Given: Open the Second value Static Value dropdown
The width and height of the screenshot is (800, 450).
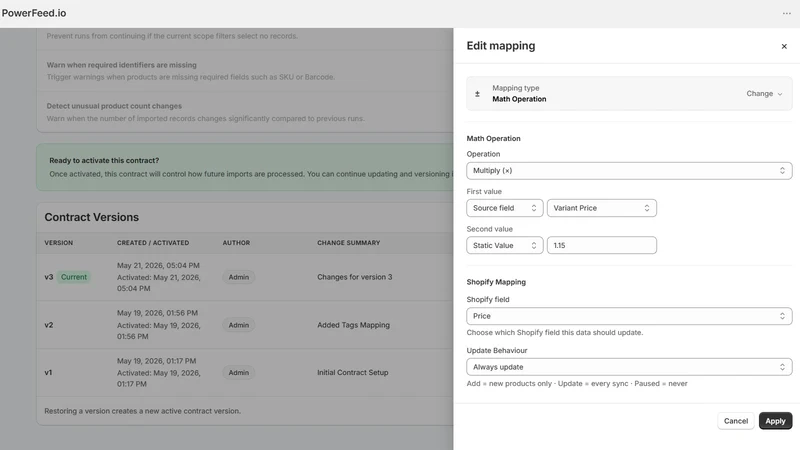Looking at the screenshot, I should pyautogui.click(x=505, y=245).
